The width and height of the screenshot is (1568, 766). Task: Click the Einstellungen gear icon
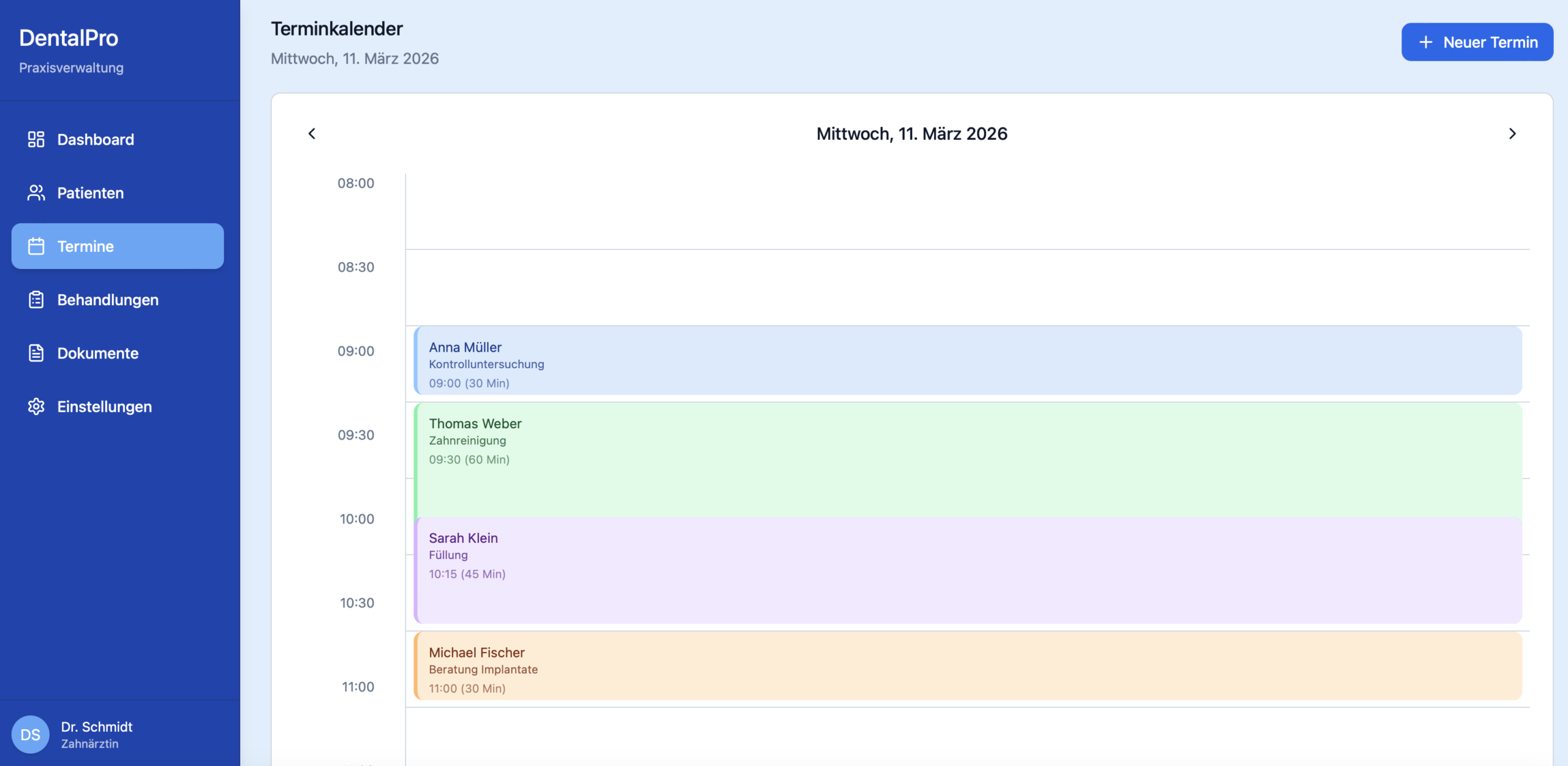pos(36,406)
